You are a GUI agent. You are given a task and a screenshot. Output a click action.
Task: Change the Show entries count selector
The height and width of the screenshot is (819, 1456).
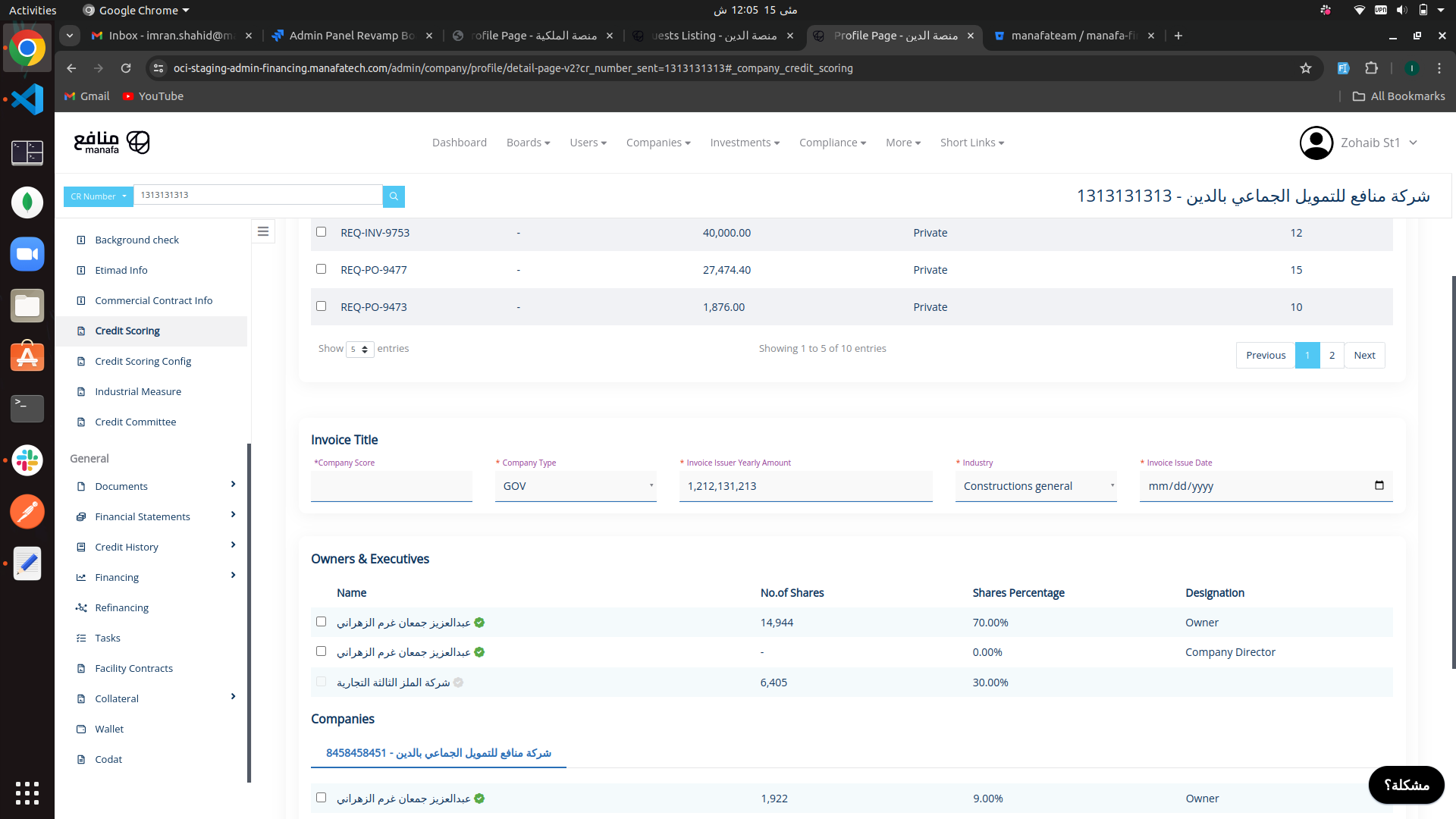(x=360, y=349)
